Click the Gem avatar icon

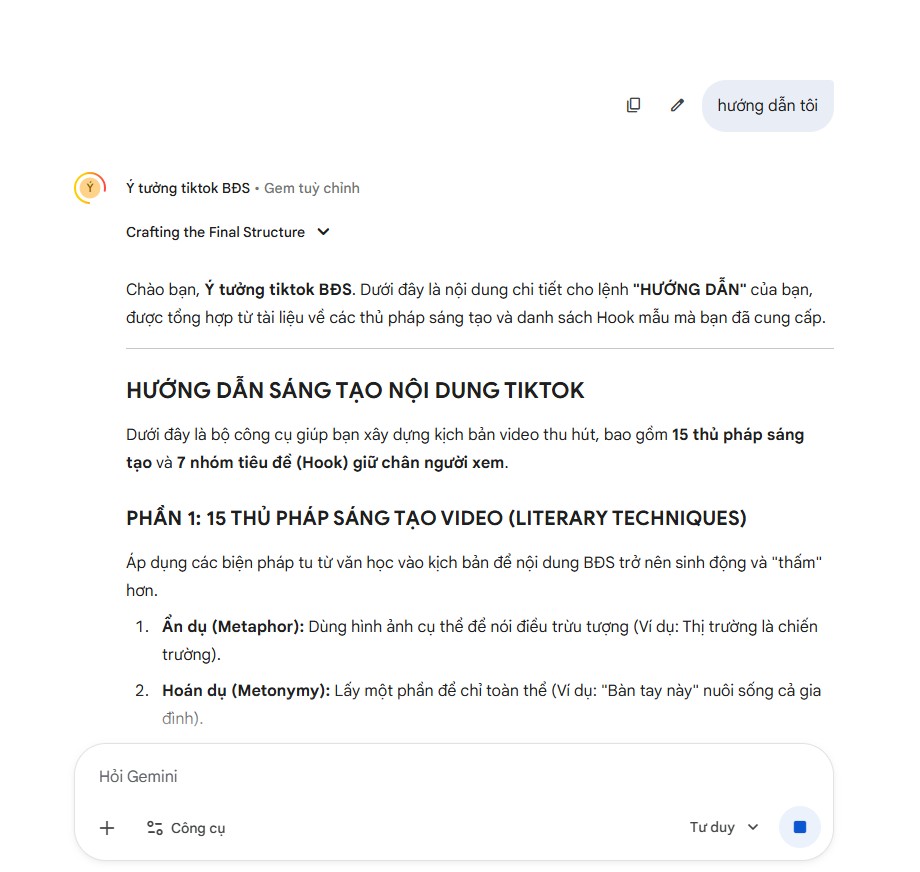coord(90,188)
